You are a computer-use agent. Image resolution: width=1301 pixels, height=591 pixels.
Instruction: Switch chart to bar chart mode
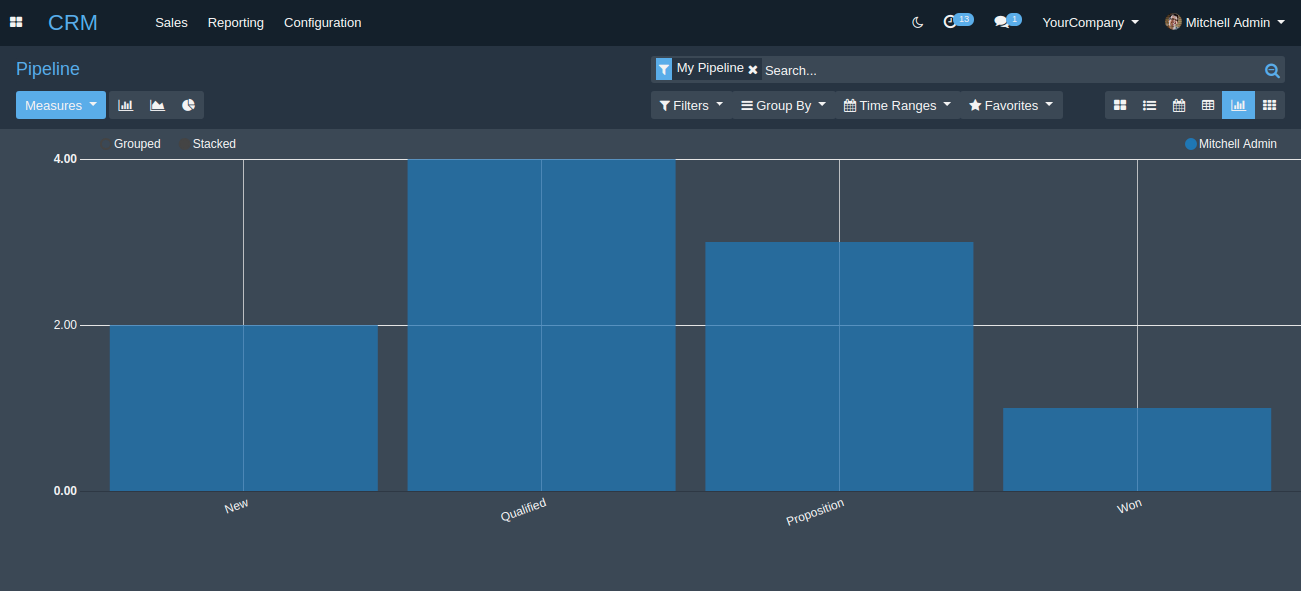point(125,105)
